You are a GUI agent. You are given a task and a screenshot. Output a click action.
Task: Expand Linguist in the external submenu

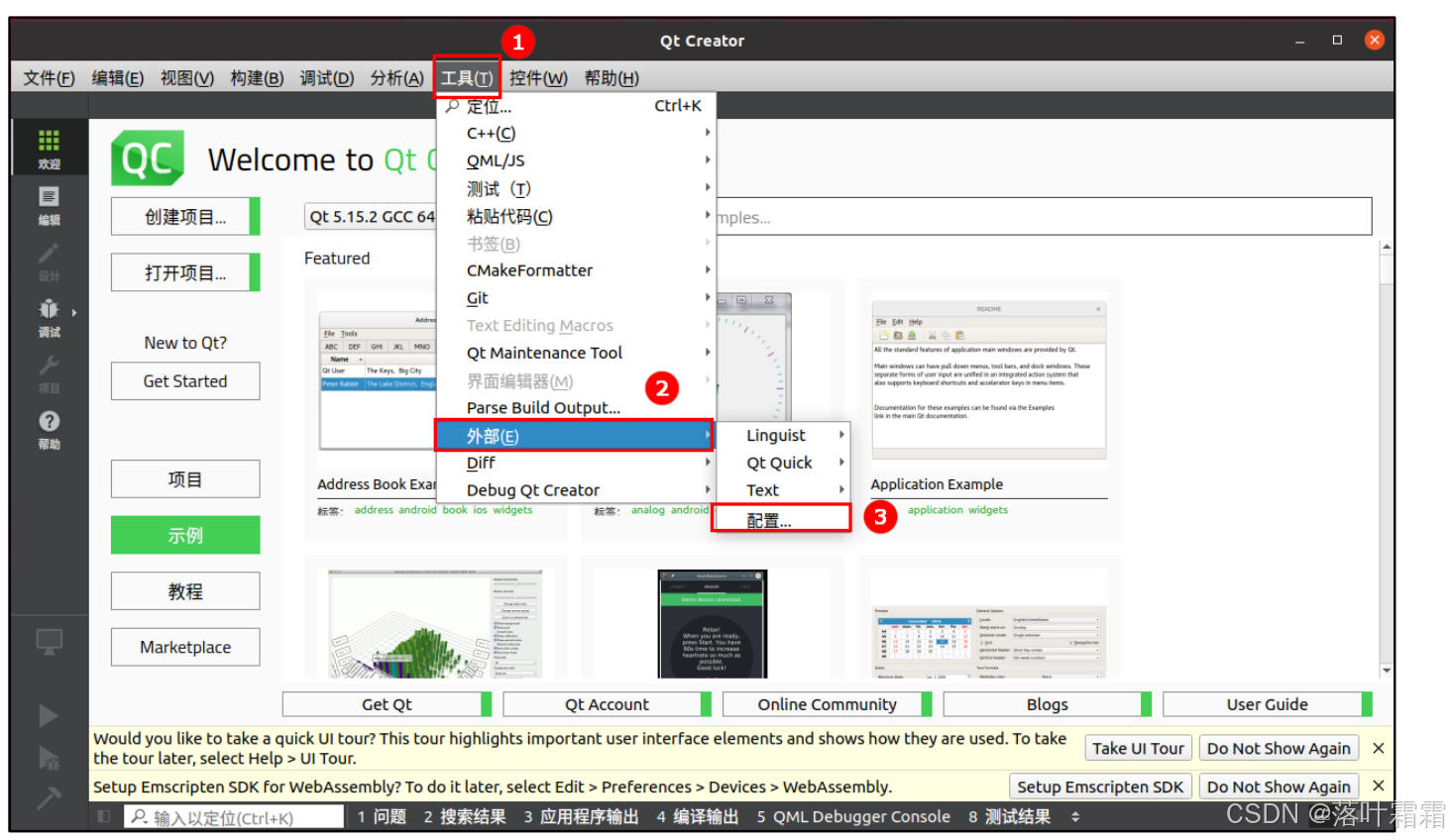[x=781, y=435]
